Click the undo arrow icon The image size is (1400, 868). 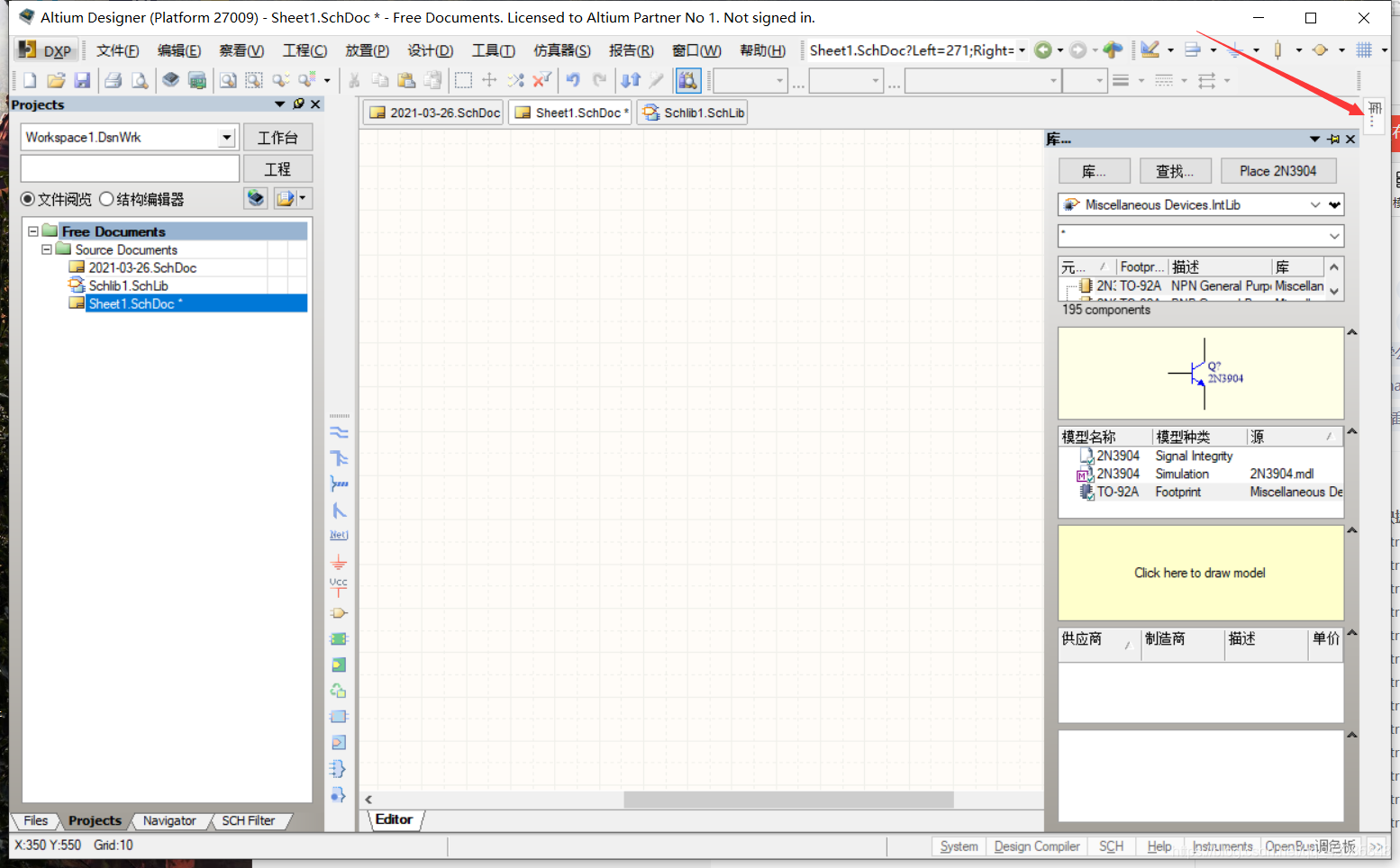pos(573,80)
